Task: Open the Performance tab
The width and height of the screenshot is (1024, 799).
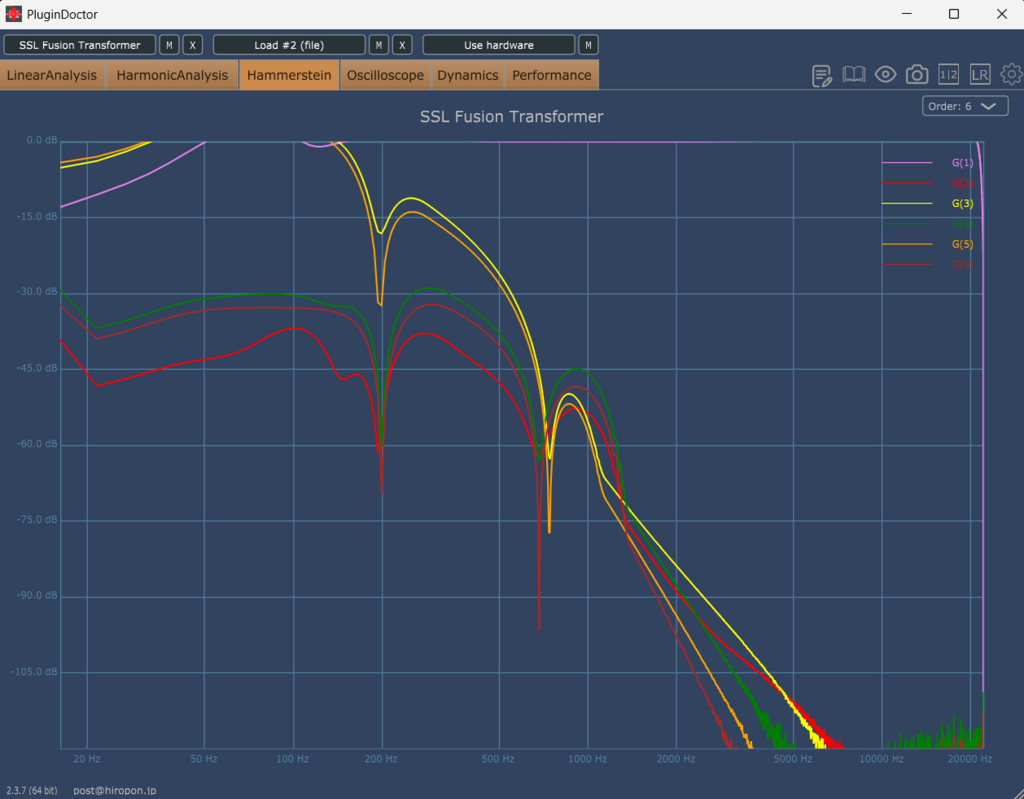Action: pos(552,75)
